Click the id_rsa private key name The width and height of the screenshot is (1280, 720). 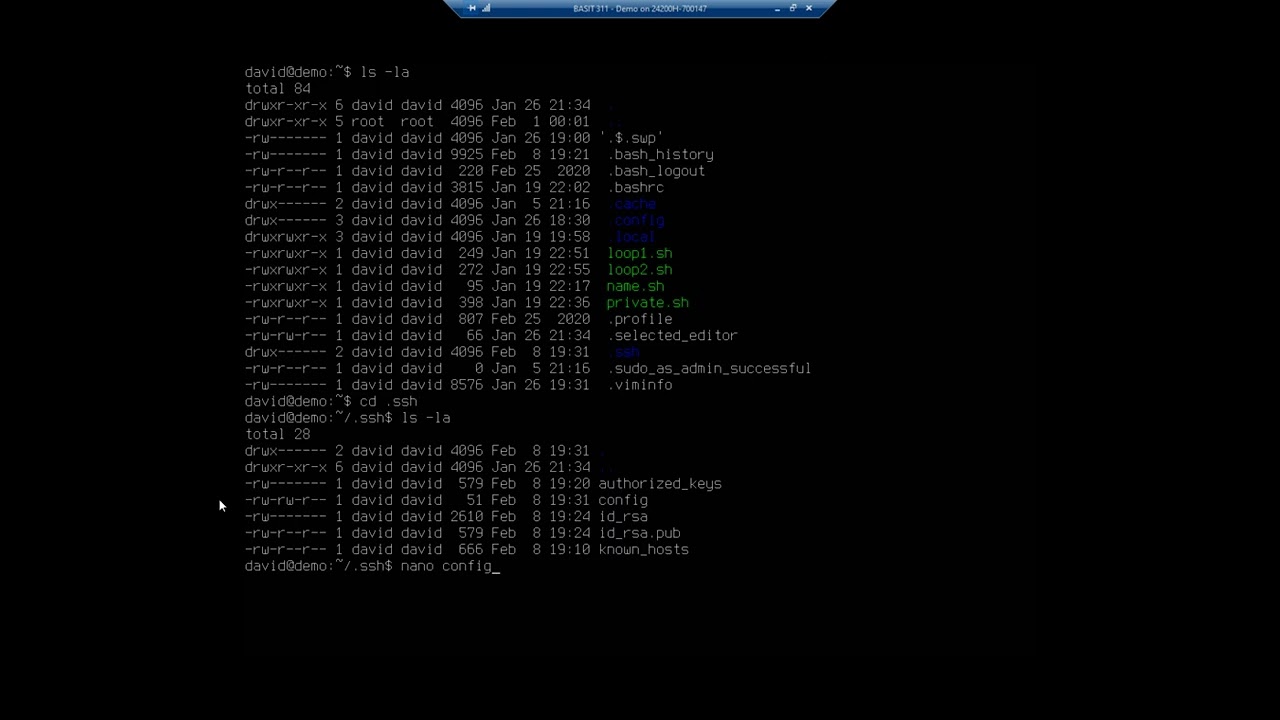tap(623, 517)
